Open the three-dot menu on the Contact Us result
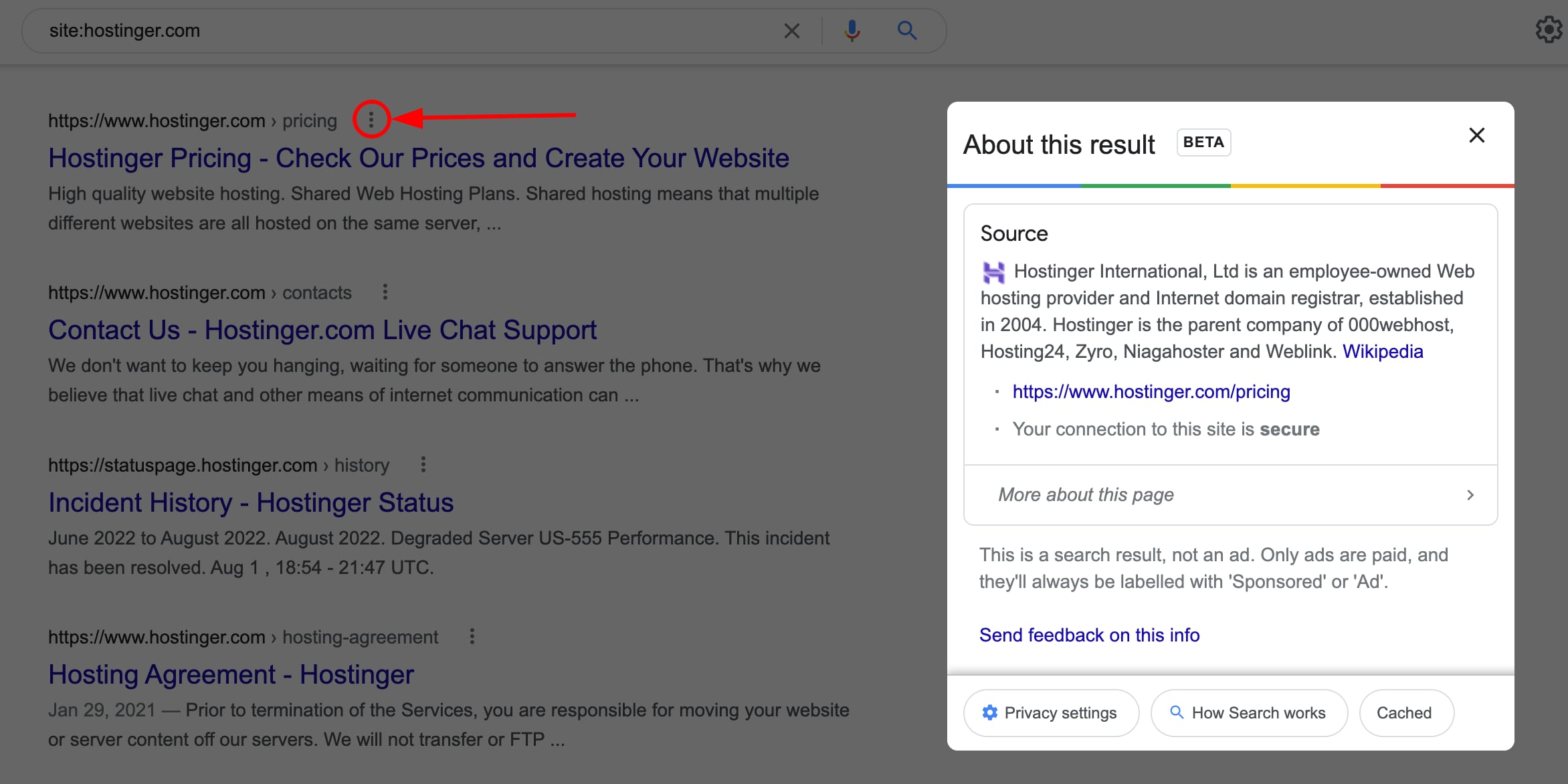Viewport: 1568px width, 784px height. click(x=385, y=292)
